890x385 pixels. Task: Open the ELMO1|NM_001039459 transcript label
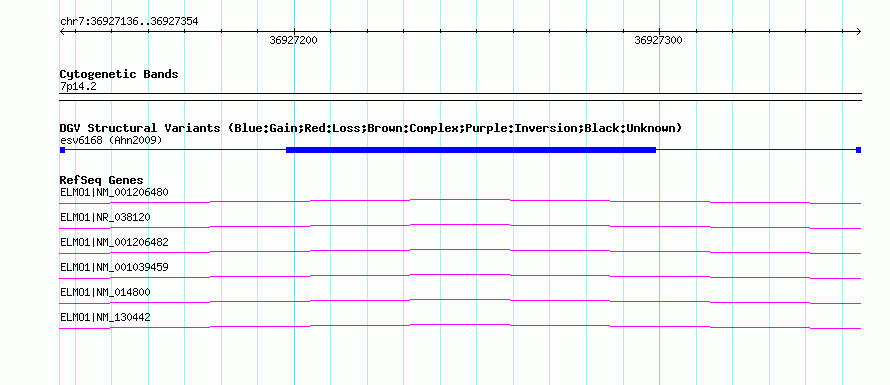point(114,267)
